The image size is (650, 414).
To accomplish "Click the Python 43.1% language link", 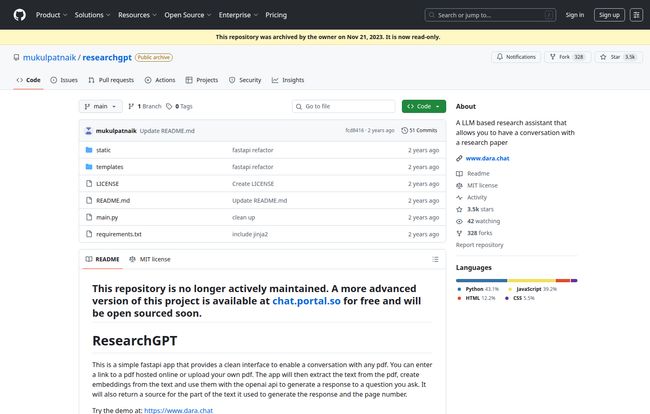I will [x=478, y=289].
